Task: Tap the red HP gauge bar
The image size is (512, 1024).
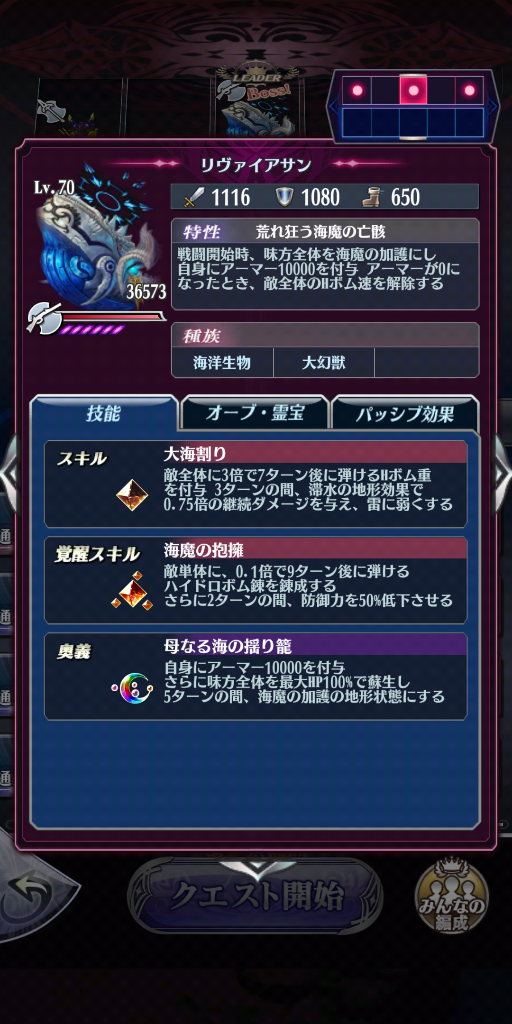Action: [112, 317]
